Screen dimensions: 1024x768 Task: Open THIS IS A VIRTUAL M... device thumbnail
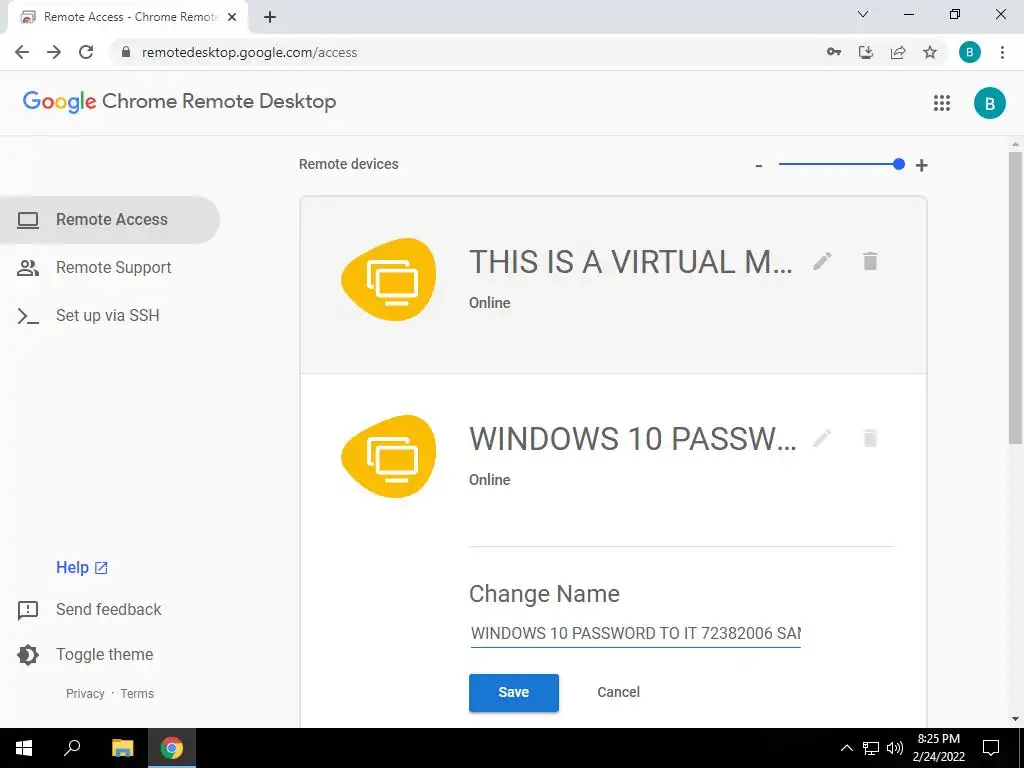[389, 280]
